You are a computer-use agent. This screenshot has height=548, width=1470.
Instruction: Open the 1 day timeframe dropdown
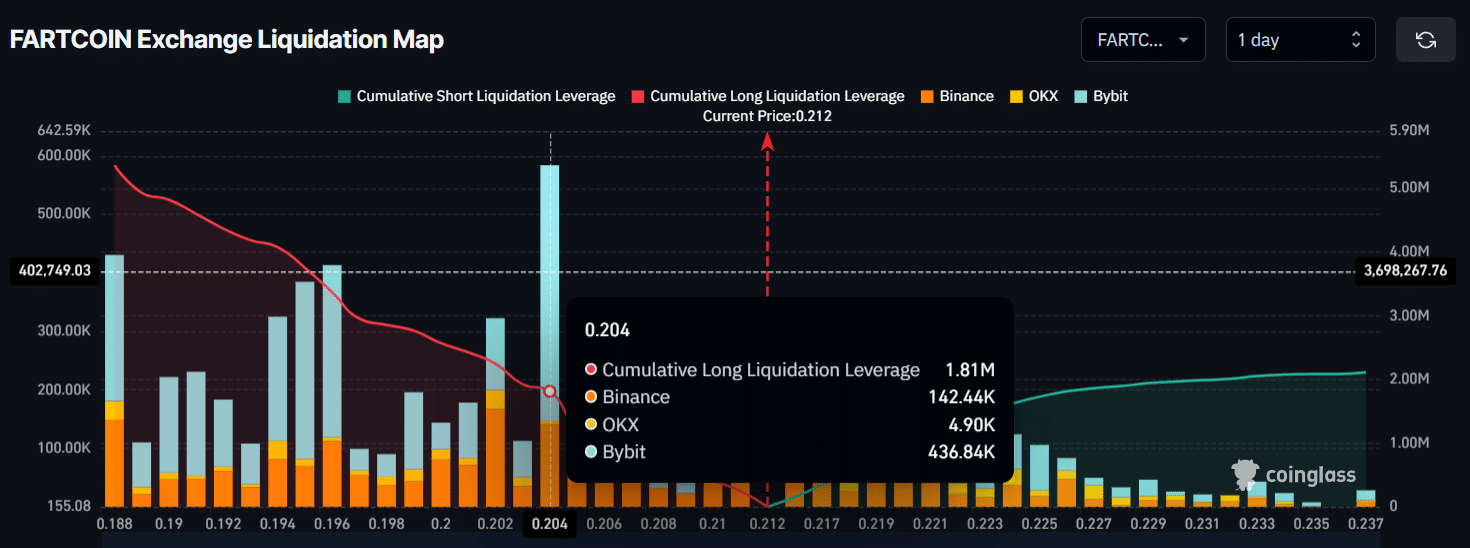coord(1300,40)
